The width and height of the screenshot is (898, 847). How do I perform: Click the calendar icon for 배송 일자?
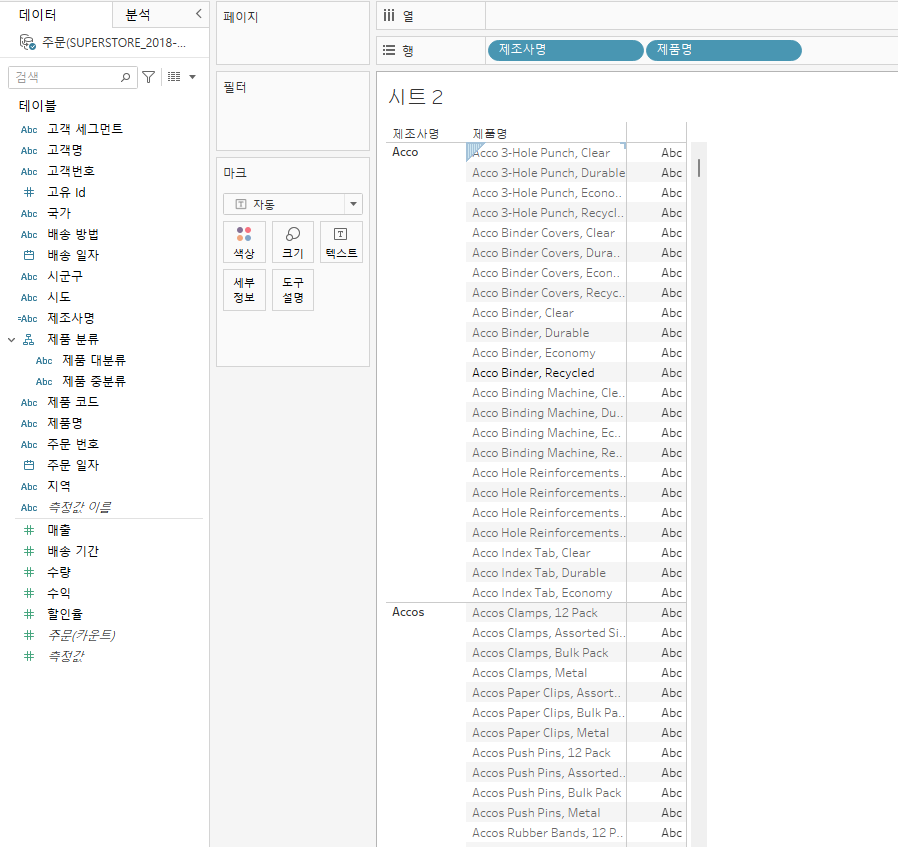tap(29, 255)
